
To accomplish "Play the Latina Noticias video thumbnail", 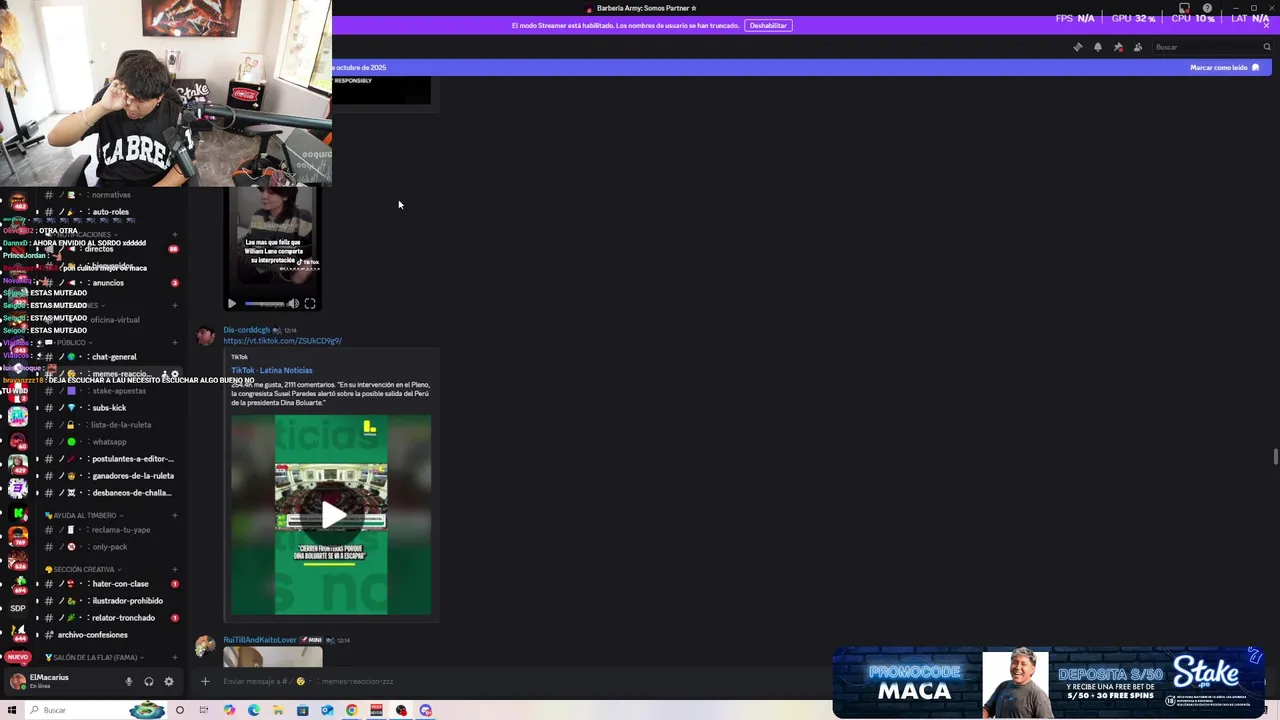I will [x=332, y=515].
